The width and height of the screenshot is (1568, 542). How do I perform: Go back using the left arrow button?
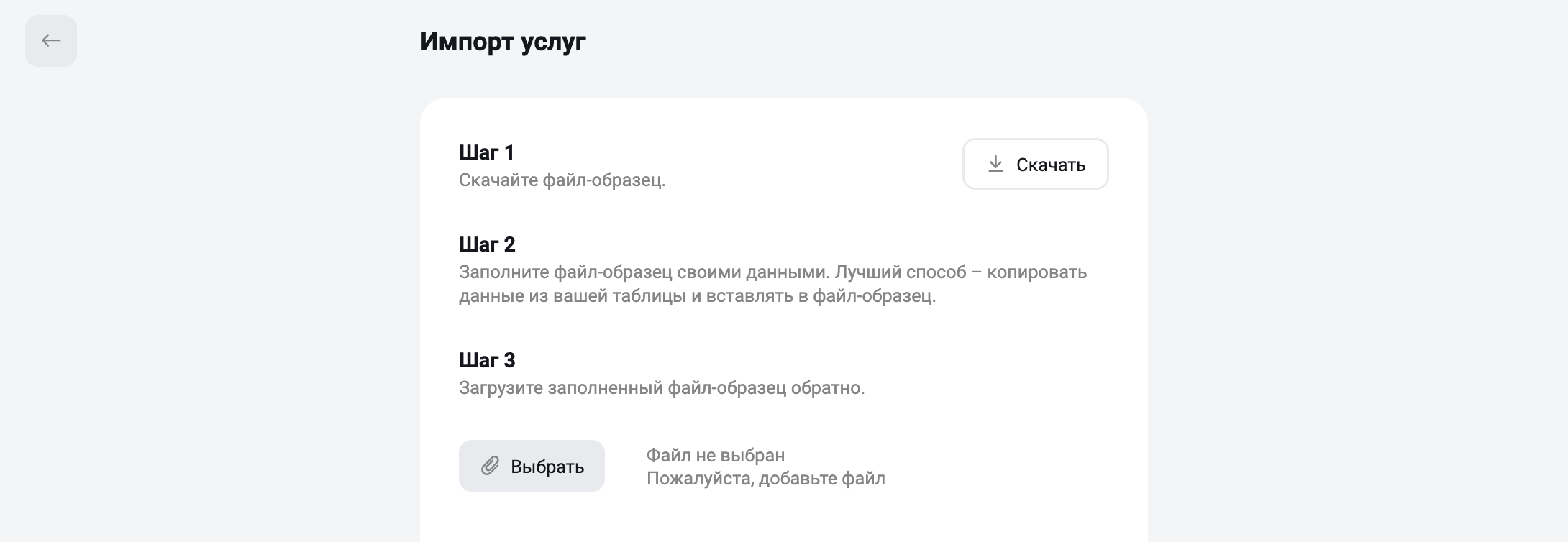[51, 41]
